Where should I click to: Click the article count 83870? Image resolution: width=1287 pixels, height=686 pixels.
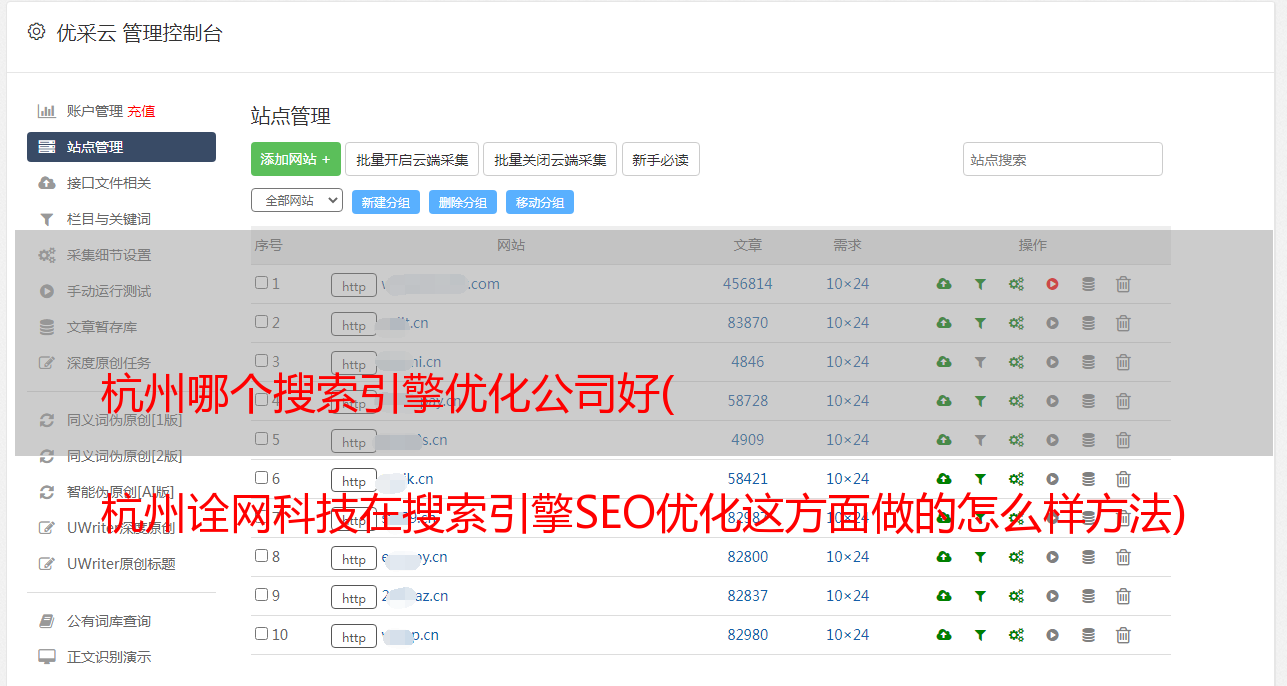(748, 323)
